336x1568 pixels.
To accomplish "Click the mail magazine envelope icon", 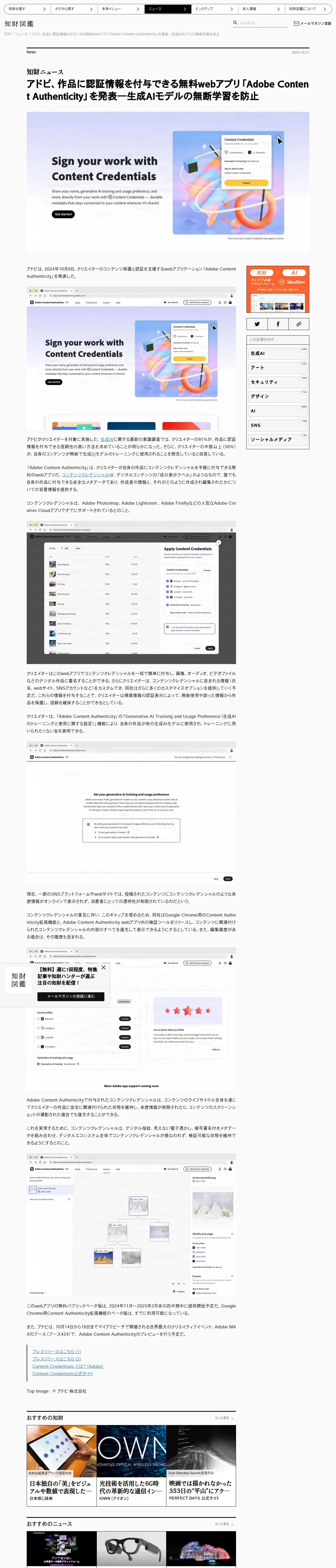I will pos(296,23).
